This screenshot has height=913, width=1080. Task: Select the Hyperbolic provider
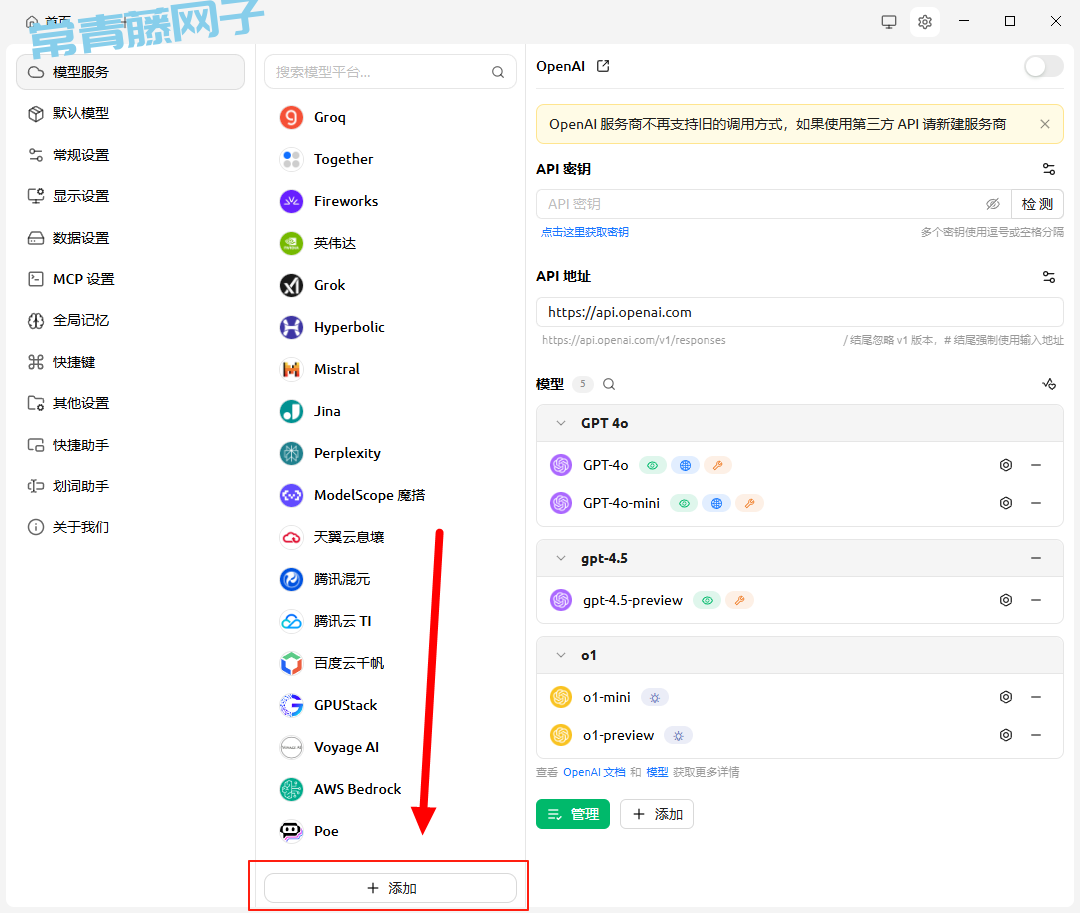[391, 328]
